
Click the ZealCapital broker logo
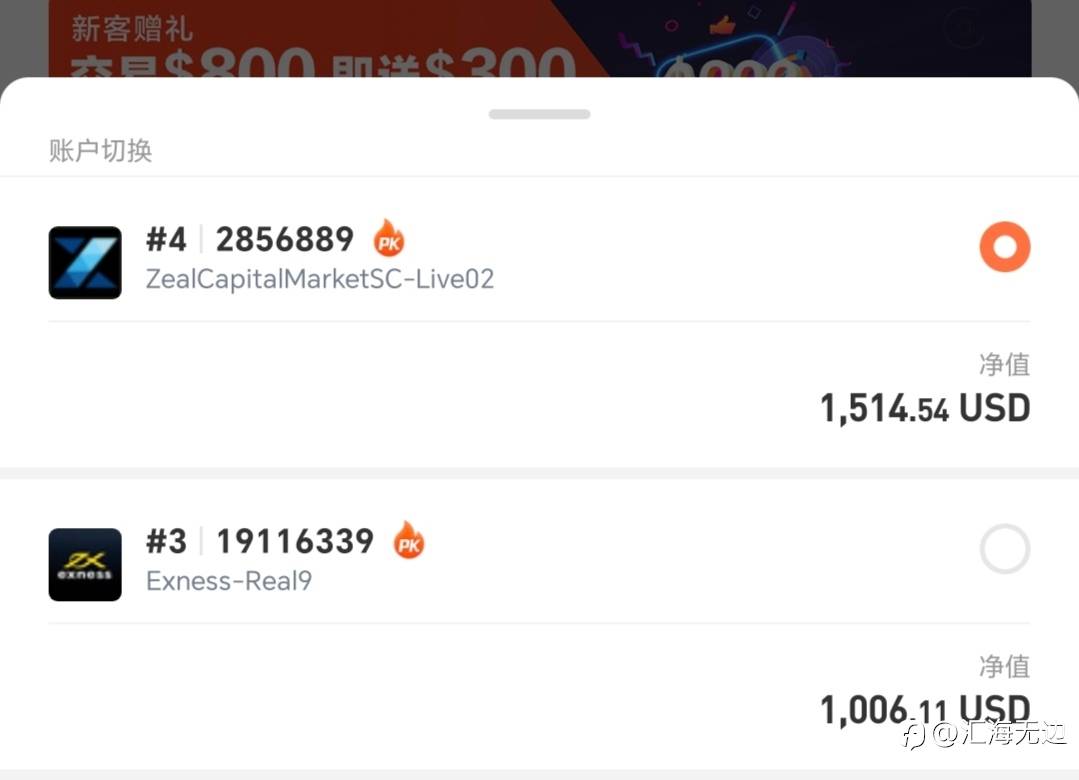click(x=85, y=262)
